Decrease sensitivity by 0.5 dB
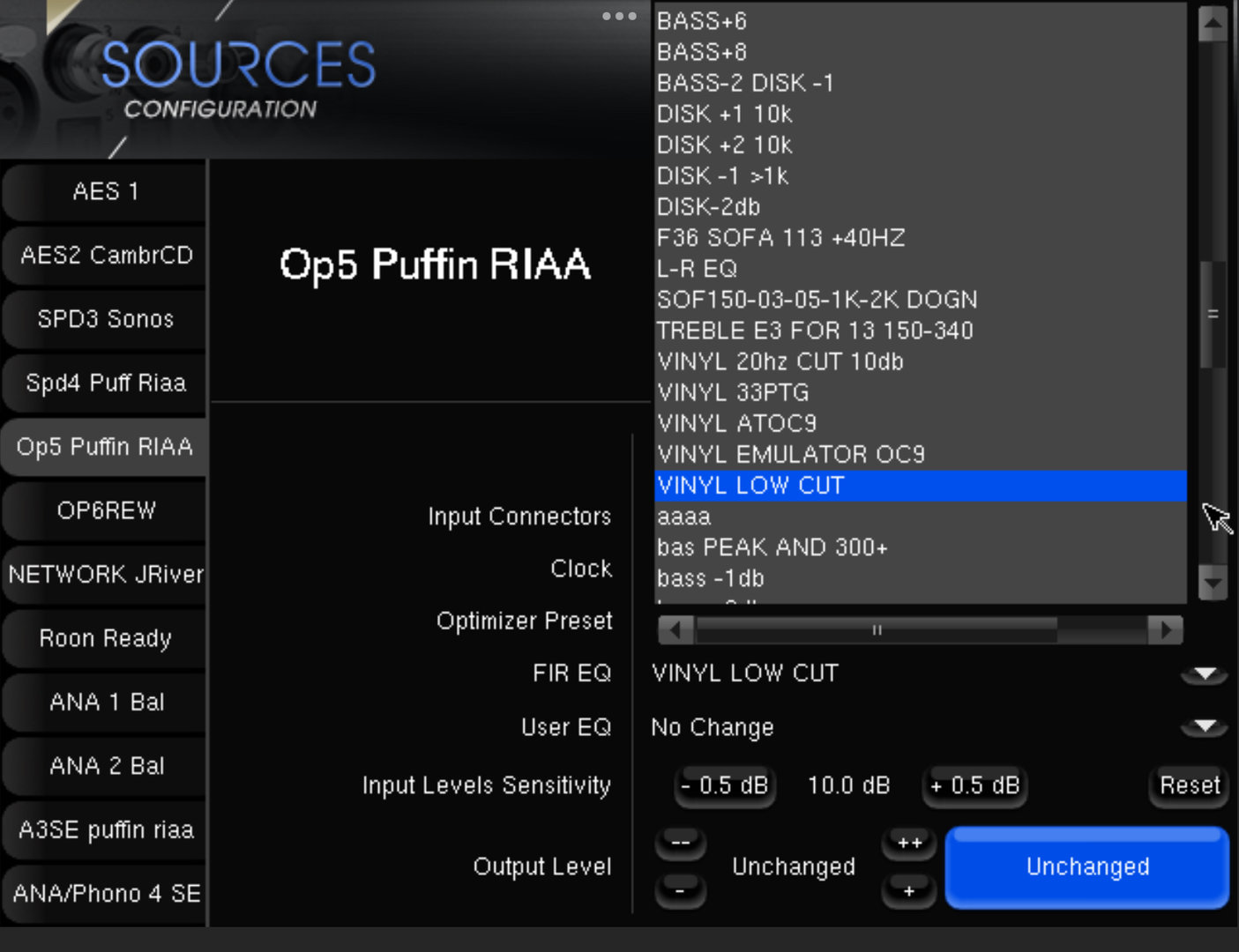This screenshot has height=952, width=1239. [725, 785]
